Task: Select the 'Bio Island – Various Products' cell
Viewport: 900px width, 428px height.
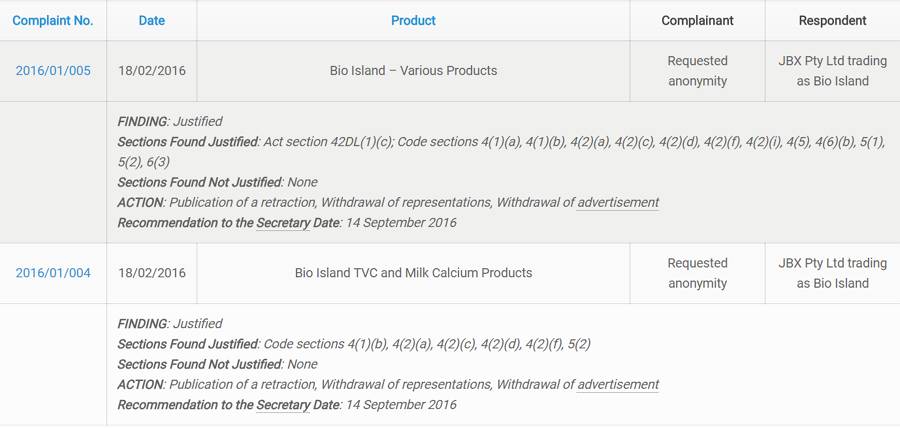Action: coord(413,71)
